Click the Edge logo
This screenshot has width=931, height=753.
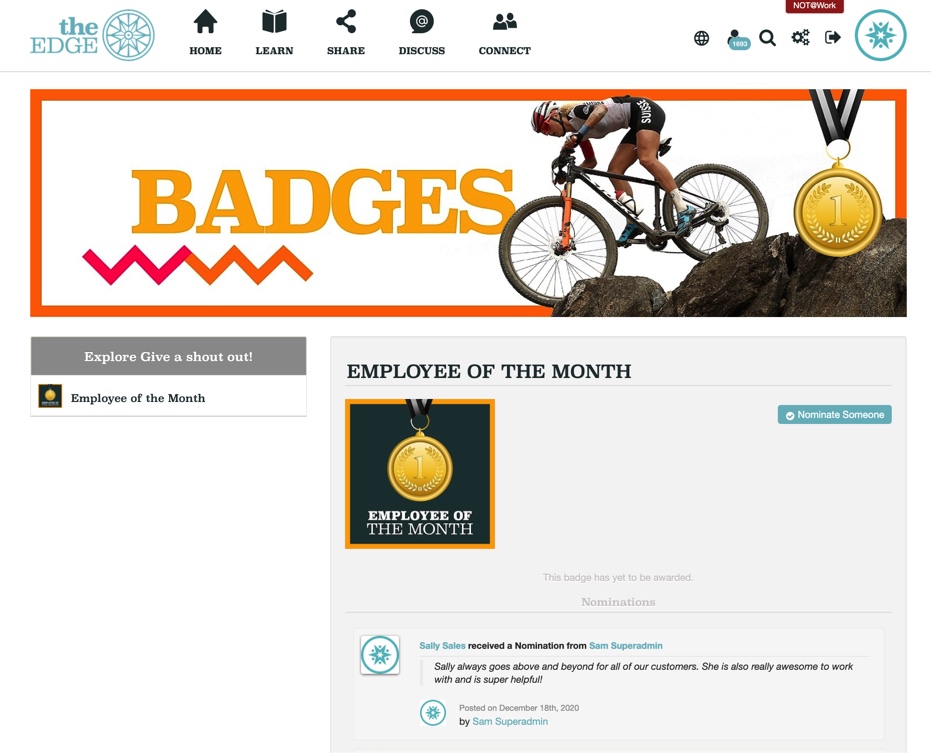click(93, 35)
